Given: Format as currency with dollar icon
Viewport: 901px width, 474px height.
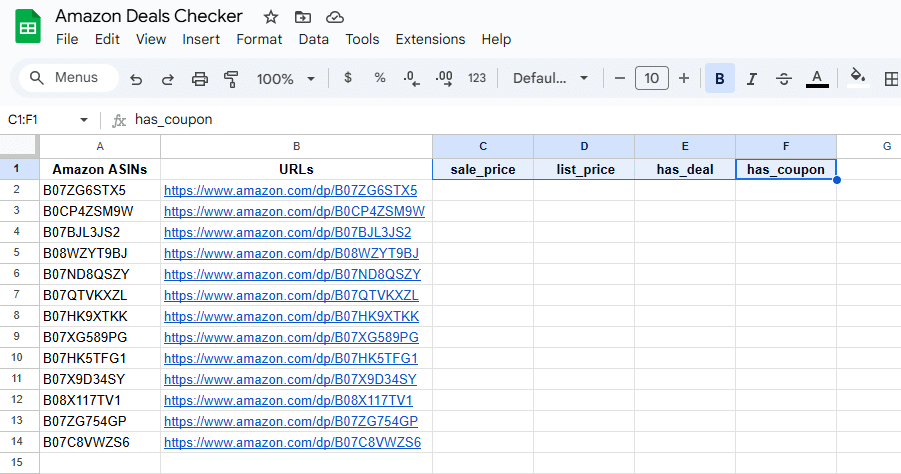Looking at the screenshot, I should pos(347,78).
